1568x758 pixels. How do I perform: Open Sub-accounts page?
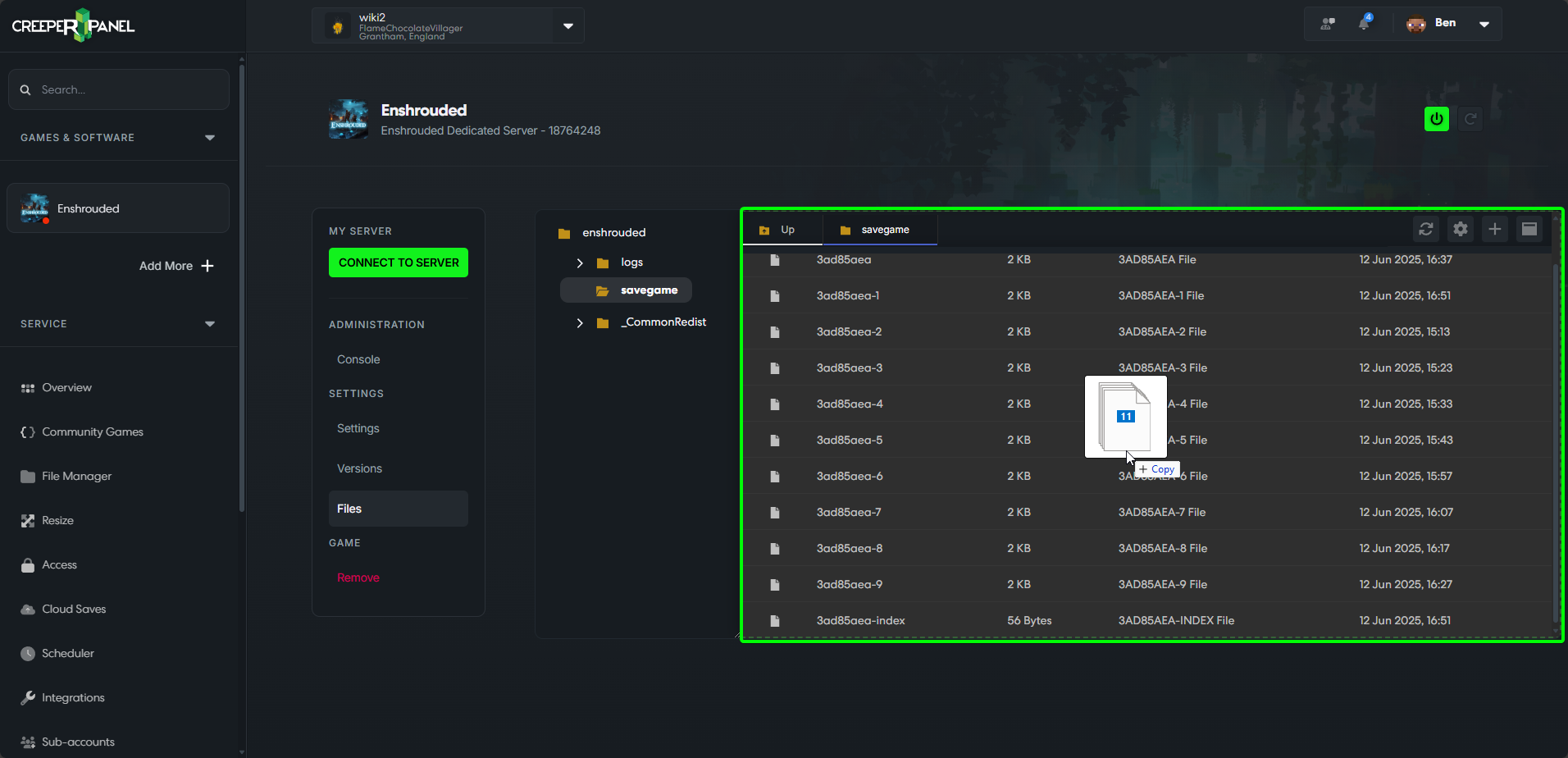click(67, 742)
